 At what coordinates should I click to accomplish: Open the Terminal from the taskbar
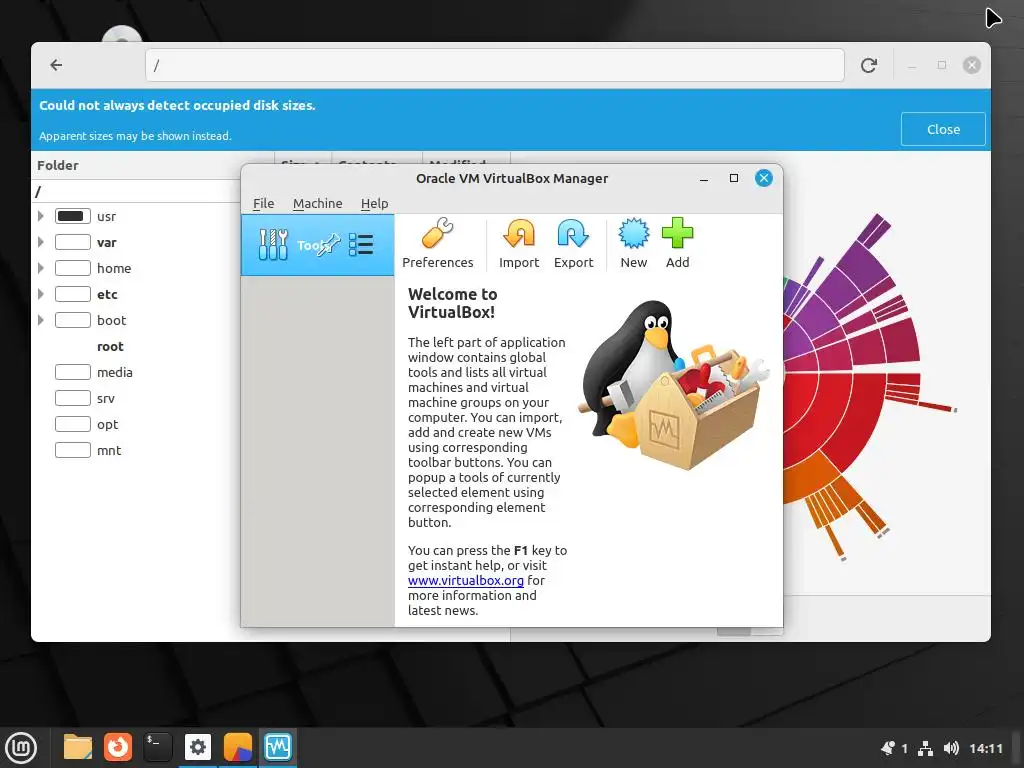point(157,747)
